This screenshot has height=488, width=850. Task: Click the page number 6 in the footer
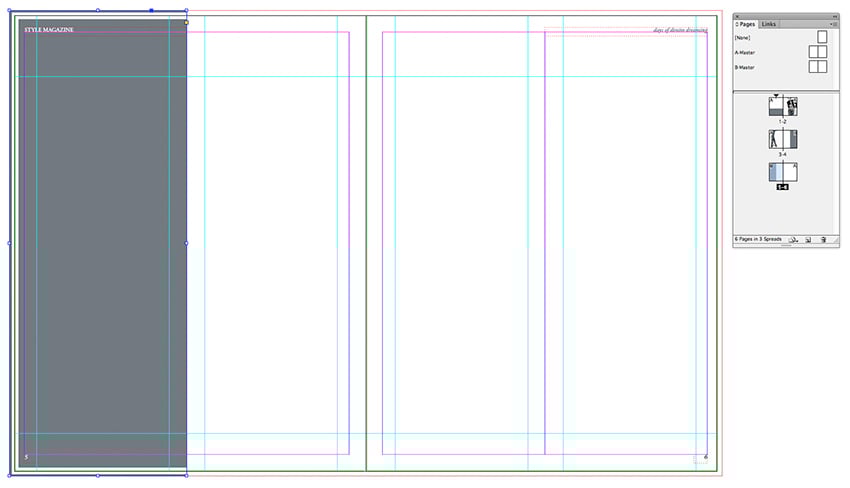click(705, 457)
